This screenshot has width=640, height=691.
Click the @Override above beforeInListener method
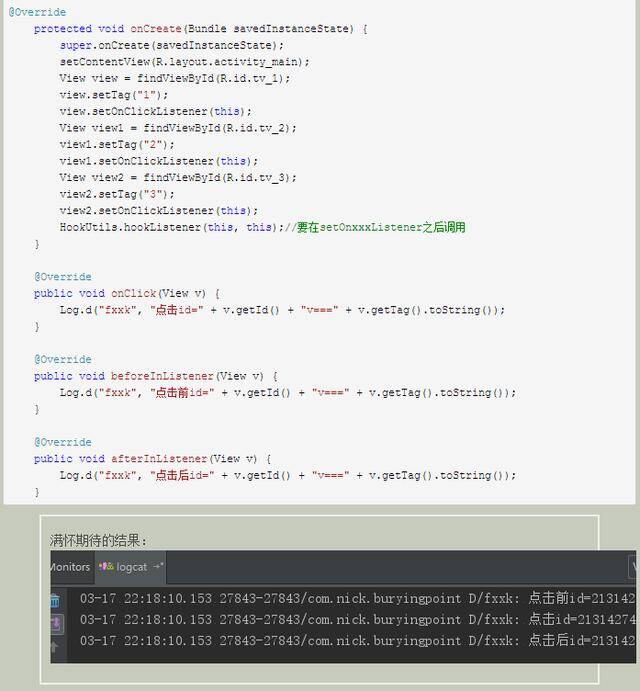tap(63, 360)
